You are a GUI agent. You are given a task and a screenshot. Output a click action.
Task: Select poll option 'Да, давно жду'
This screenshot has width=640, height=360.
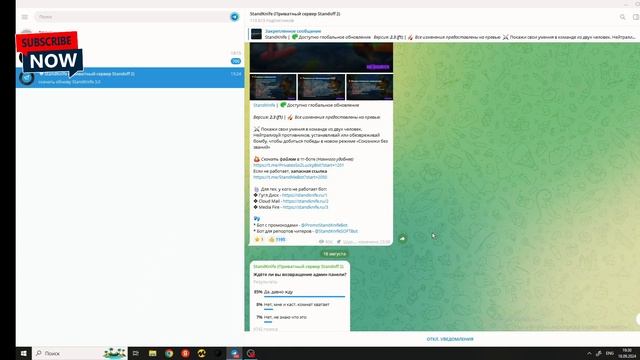tap(299, 293)
